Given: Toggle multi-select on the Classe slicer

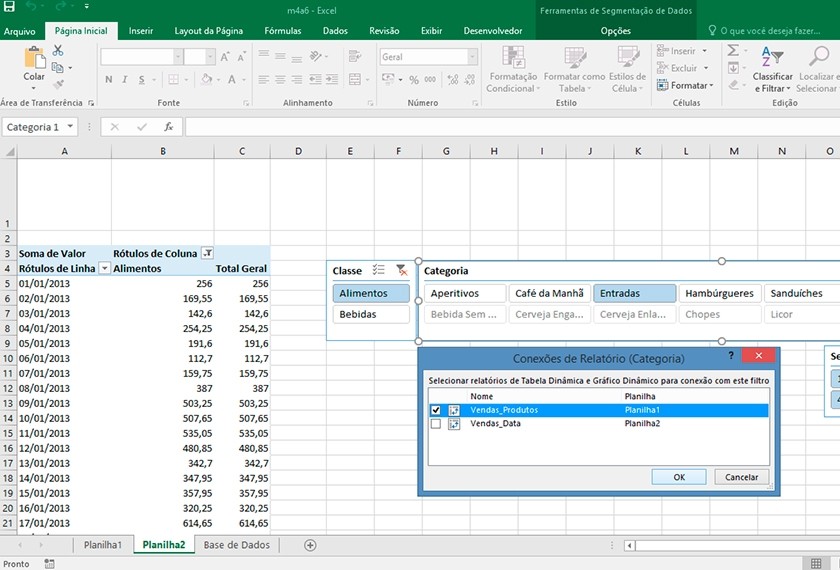Looking at the screenshot, I should click(379, 270).
